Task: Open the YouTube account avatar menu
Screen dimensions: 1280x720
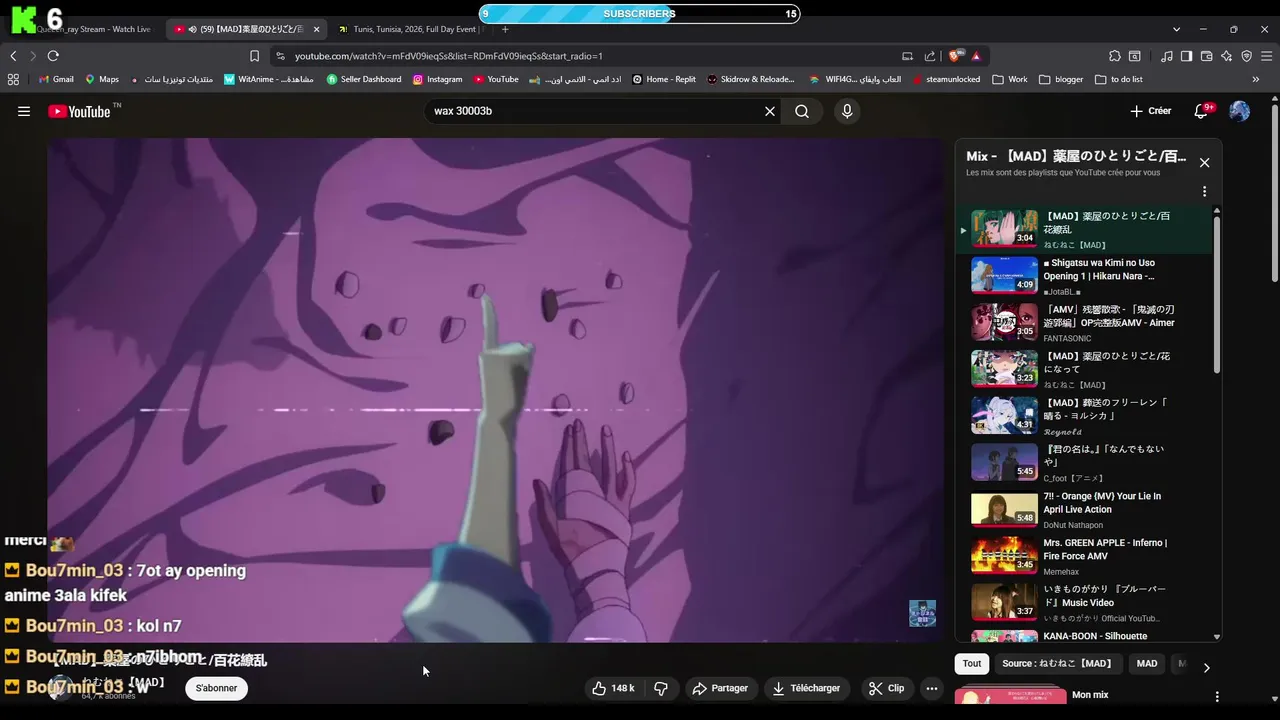Action: (1239, 111)
